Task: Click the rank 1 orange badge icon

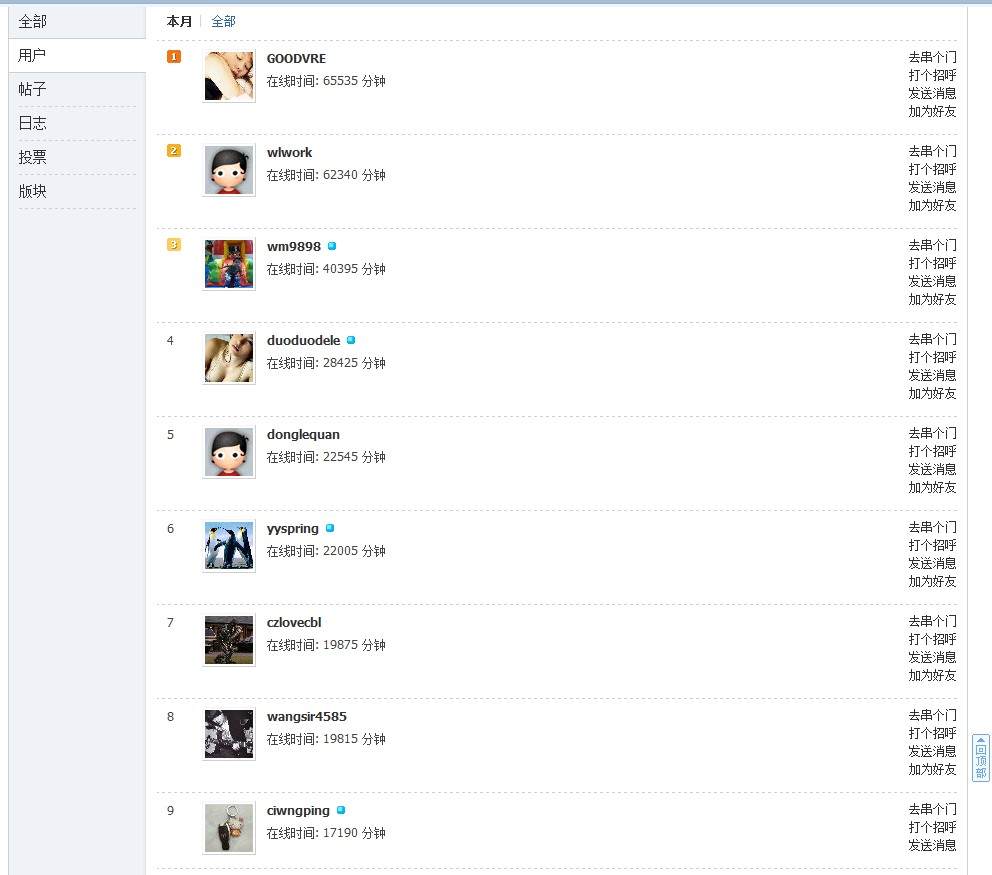Action: (174, 57)
